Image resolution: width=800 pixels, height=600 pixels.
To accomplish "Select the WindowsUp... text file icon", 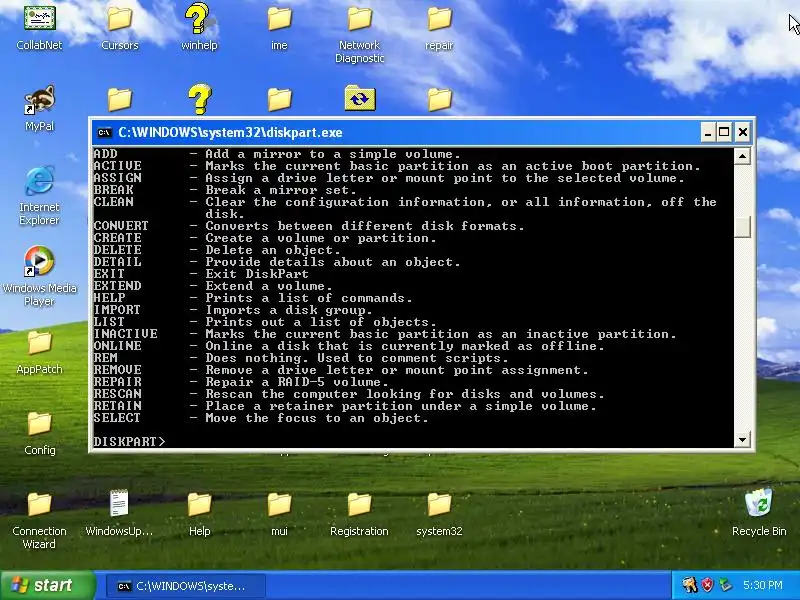I will [x=119, y=513].
